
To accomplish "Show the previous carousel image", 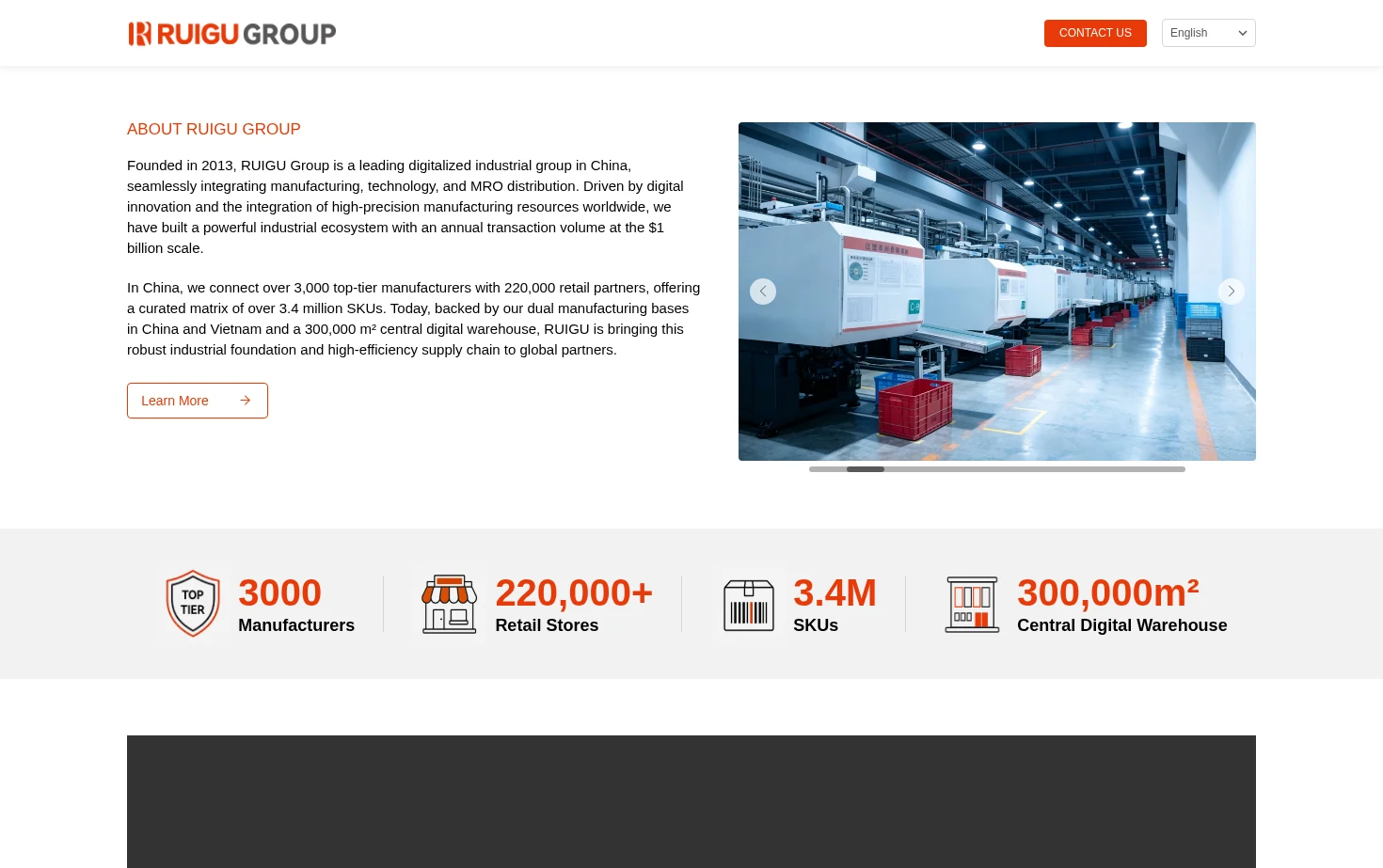I will 763,292.
